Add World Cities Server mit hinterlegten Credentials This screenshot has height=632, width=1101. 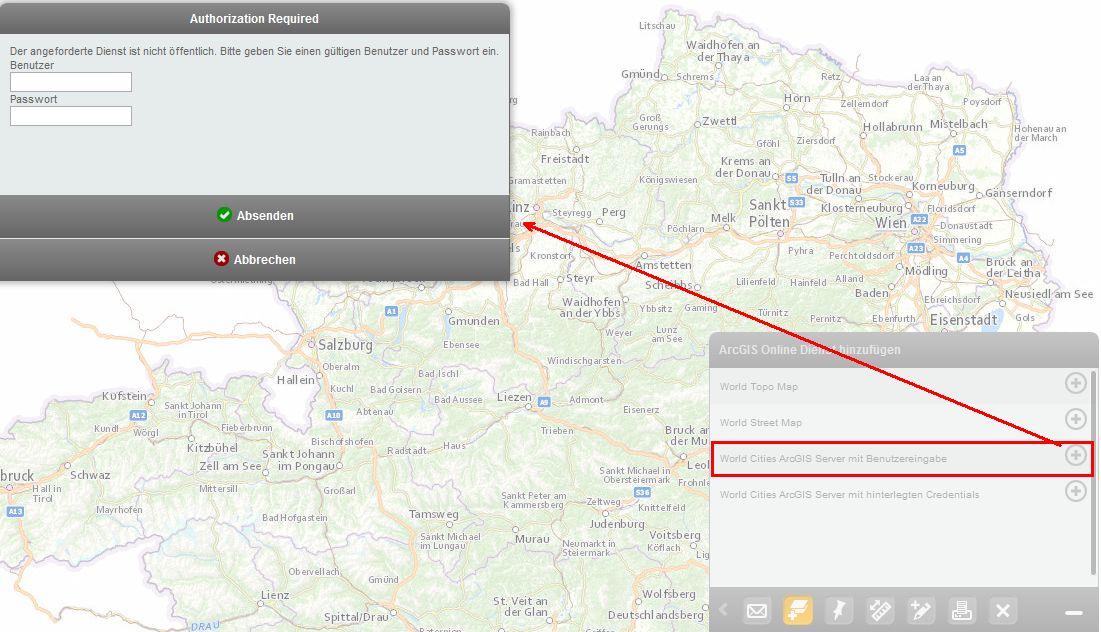(x=1076, y=491)
